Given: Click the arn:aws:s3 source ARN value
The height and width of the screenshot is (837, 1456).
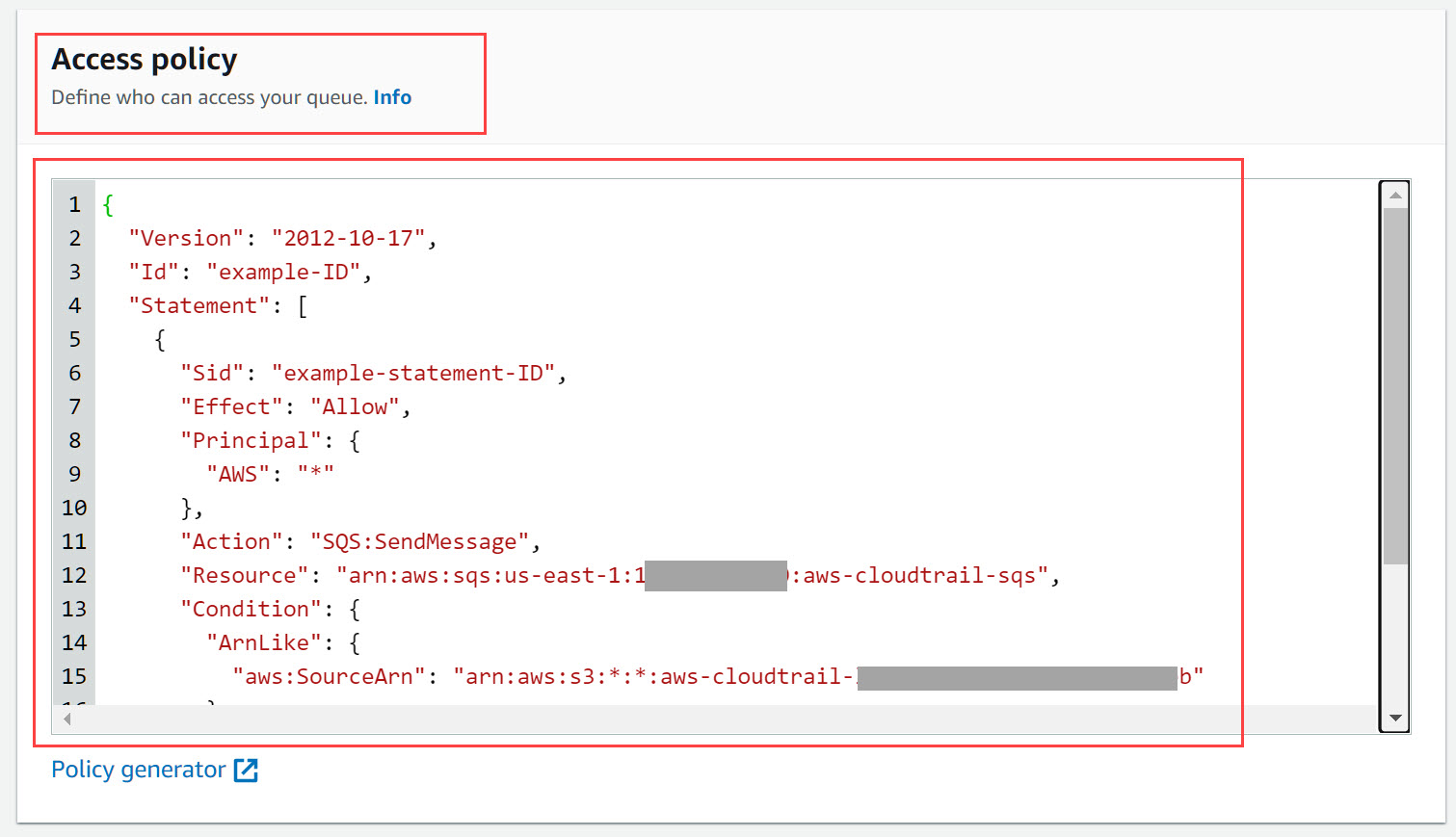Looking at the screenshot, I should 829,676.
